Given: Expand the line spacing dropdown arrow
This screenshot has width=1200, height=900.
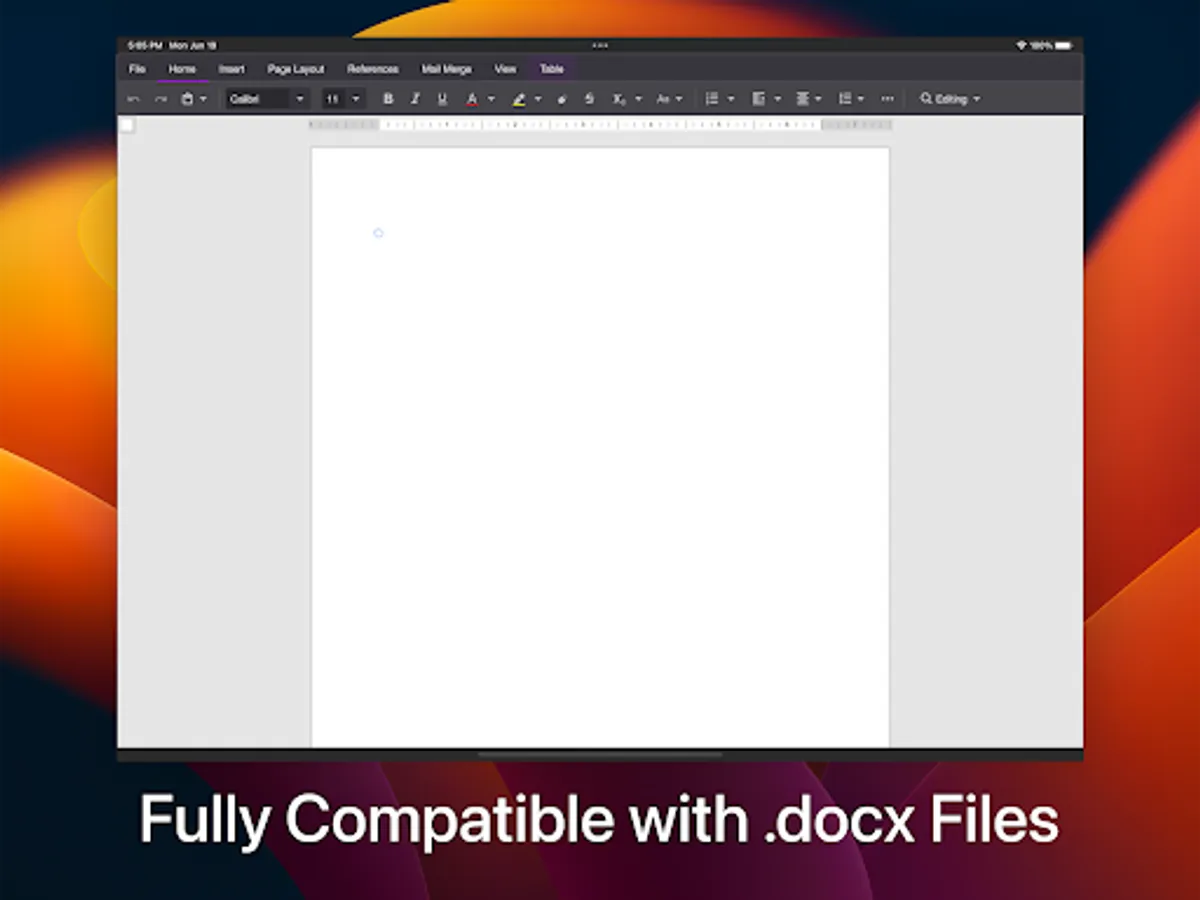Looking at the screenshot, I should 819,99.
